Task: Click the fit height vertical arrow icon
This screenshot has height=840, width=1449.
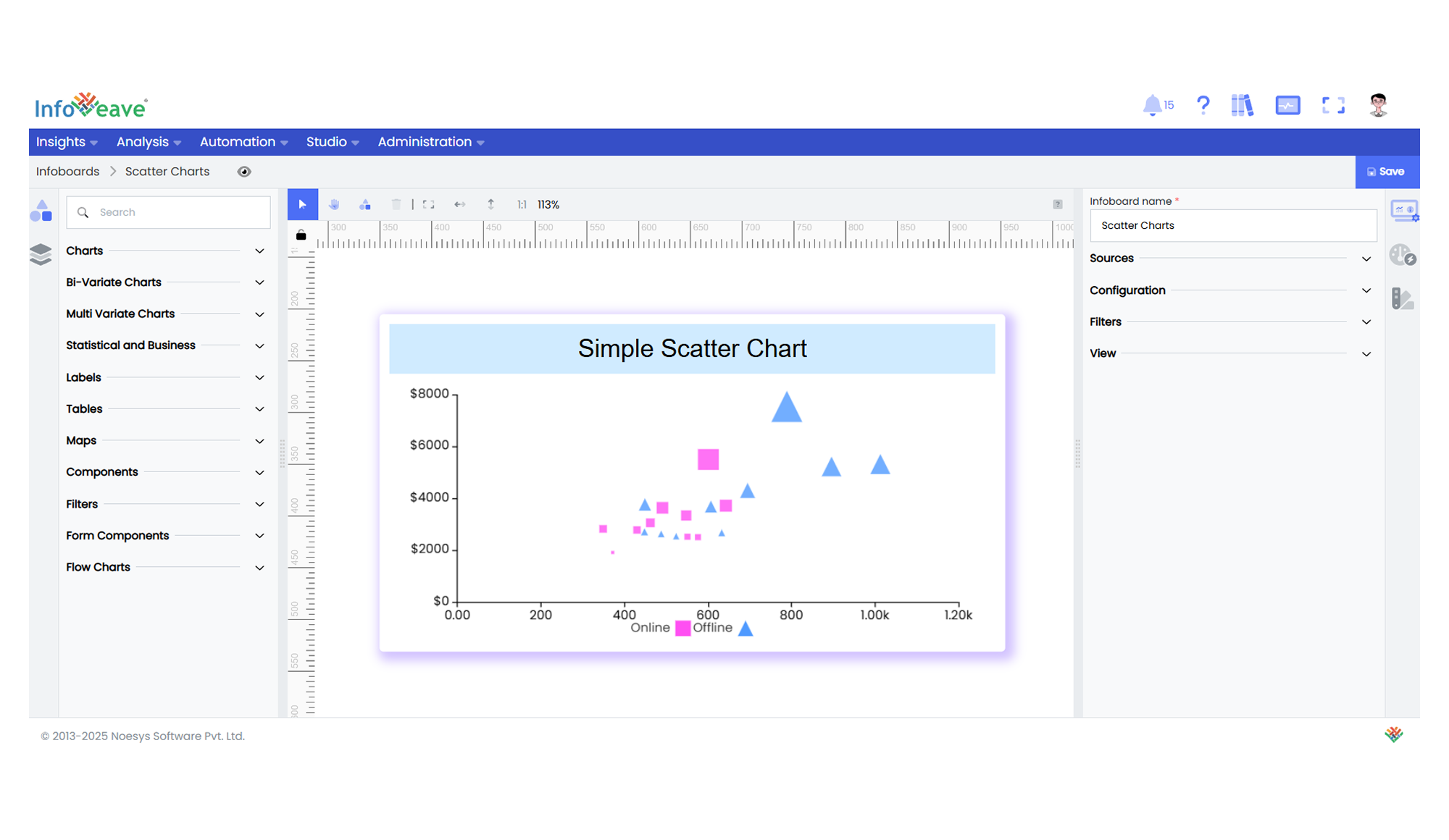Action: [x=490, y=204]
